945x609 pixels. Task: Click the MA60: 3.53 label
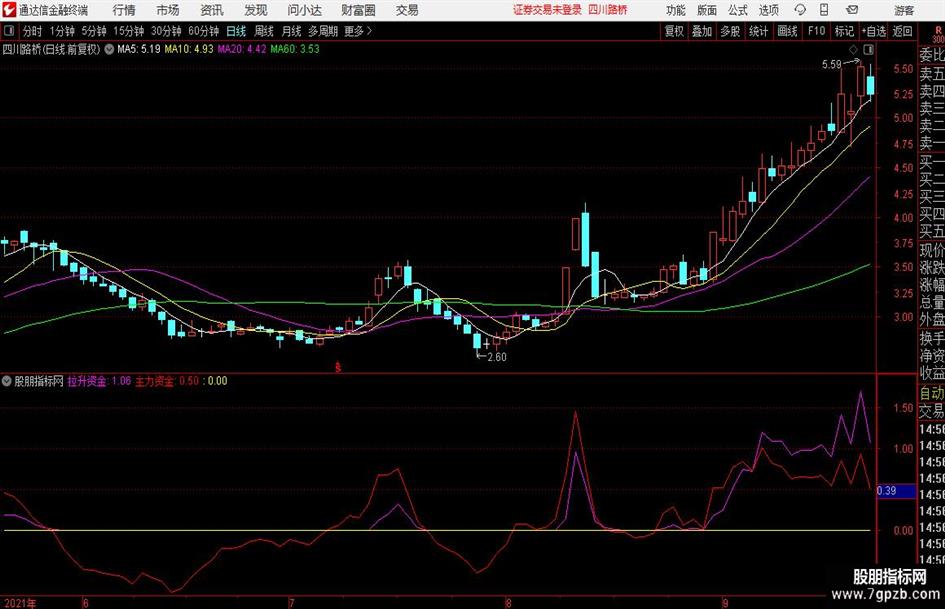coord(295,49)
